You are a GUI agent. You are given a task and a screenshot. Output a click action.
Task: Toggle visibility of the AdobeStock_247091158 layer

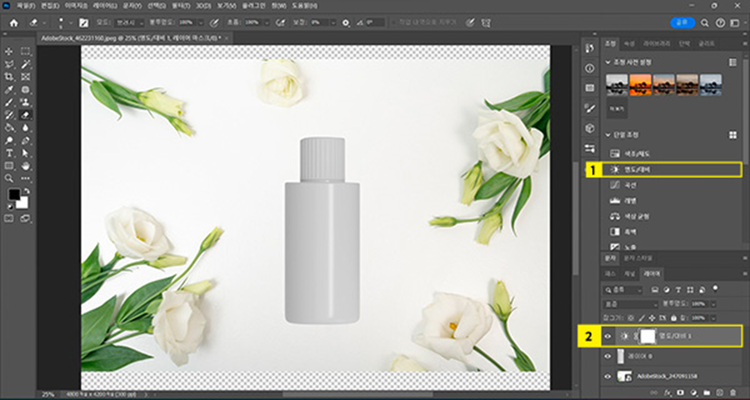pyautogui.click(x=608, y=376)
